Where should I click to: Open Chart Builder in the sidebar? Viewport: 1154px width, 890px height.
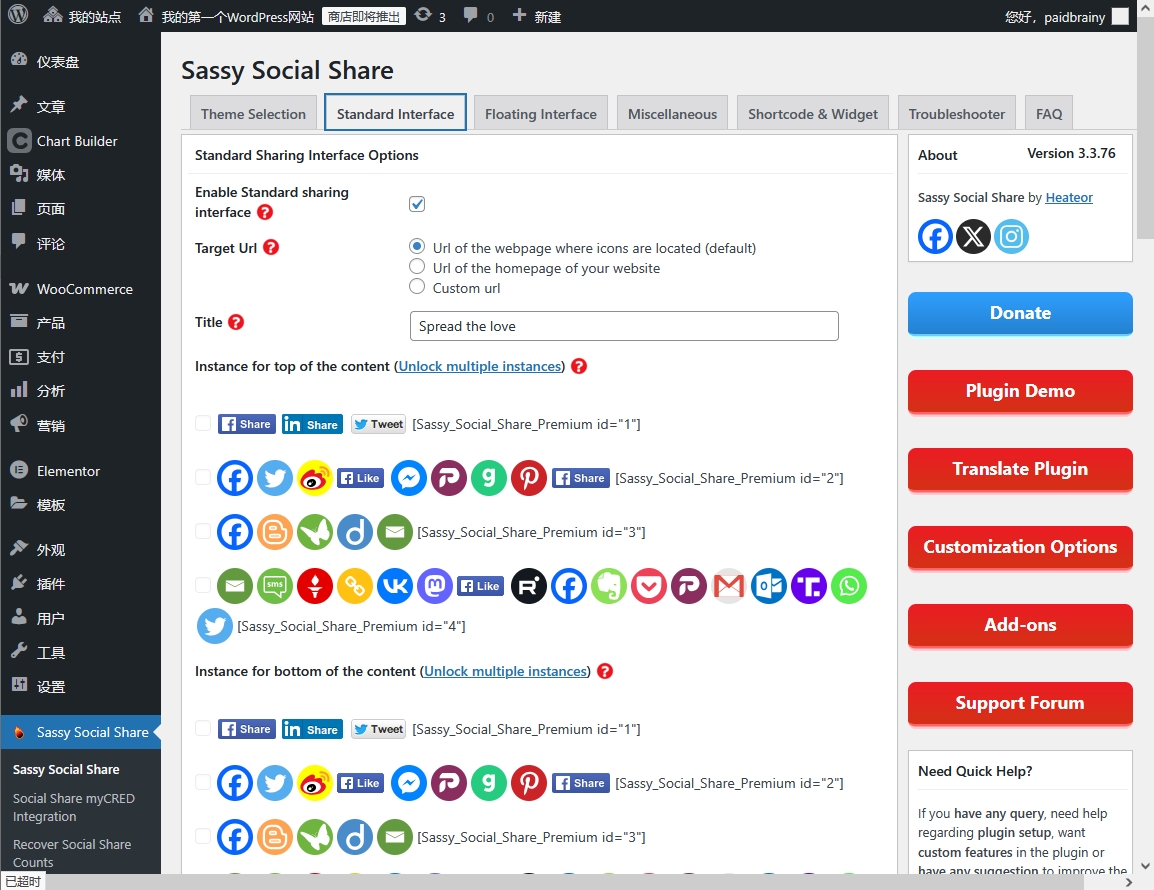tap(80, 141)
